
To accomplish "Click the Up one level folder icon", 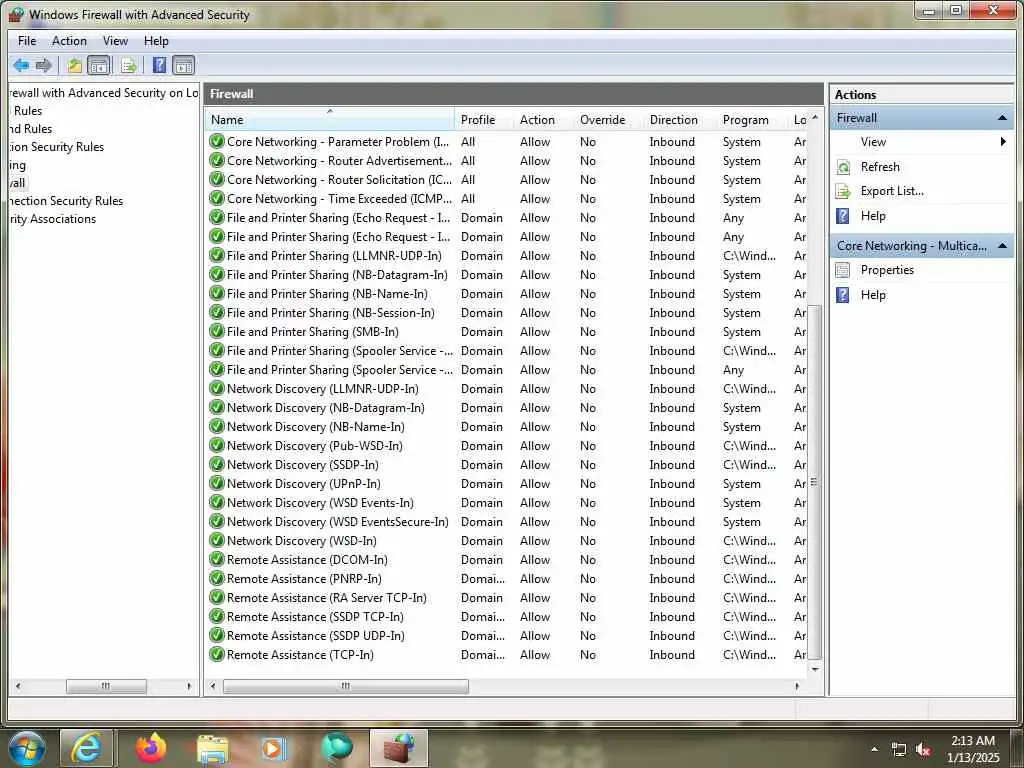I will [x=74, y=65].
